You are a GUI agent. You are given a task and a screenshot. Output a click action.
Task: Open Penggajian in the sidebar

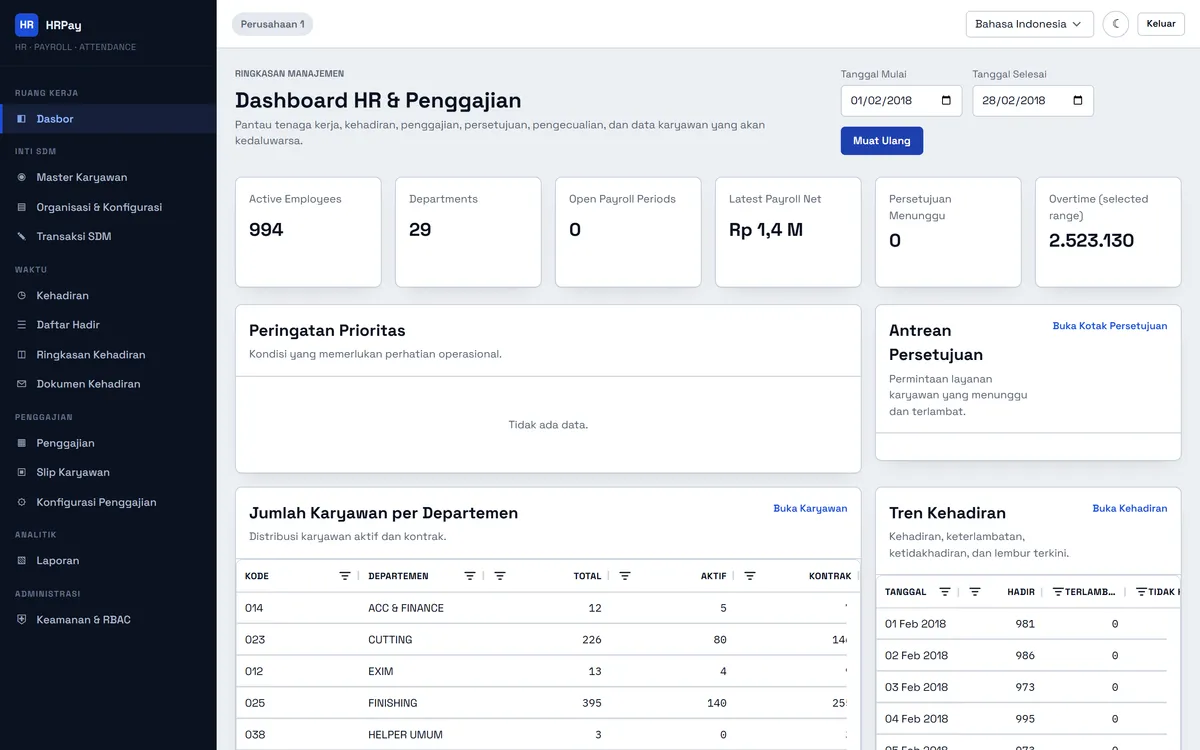108,443
